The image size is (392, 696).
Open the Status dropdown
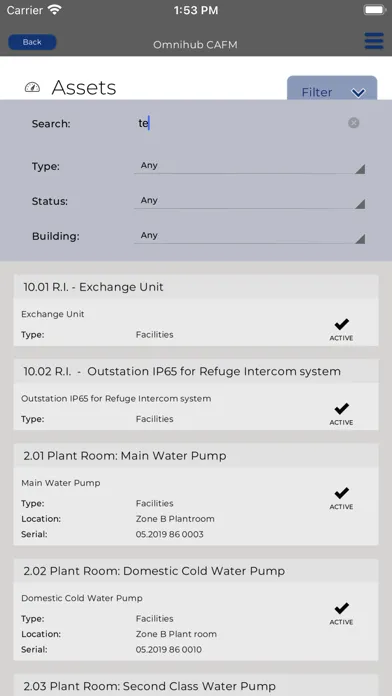(x=249, y=202)
